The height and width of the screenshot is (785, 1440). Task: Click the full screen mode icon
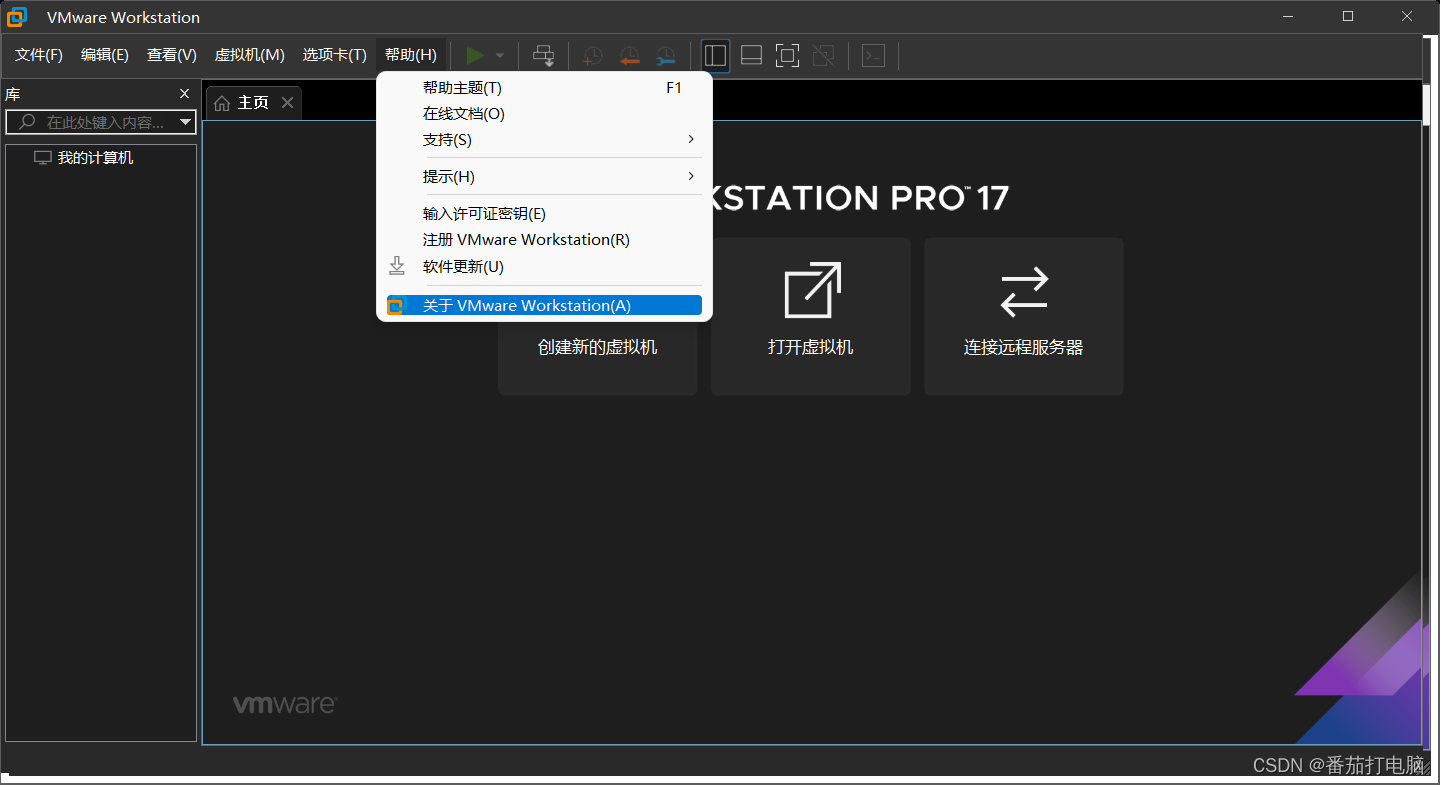click(787, 56)
